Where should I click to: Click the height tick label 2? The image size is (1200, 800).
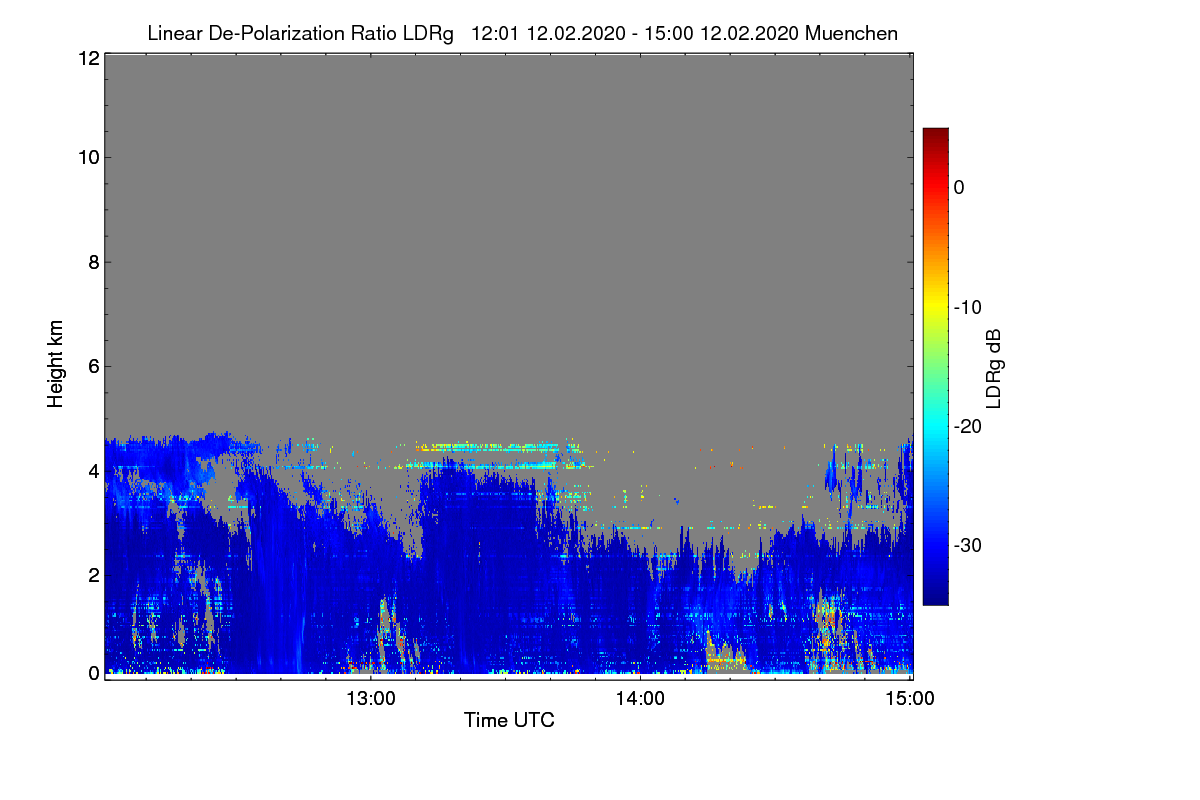[x=93, y=574]
